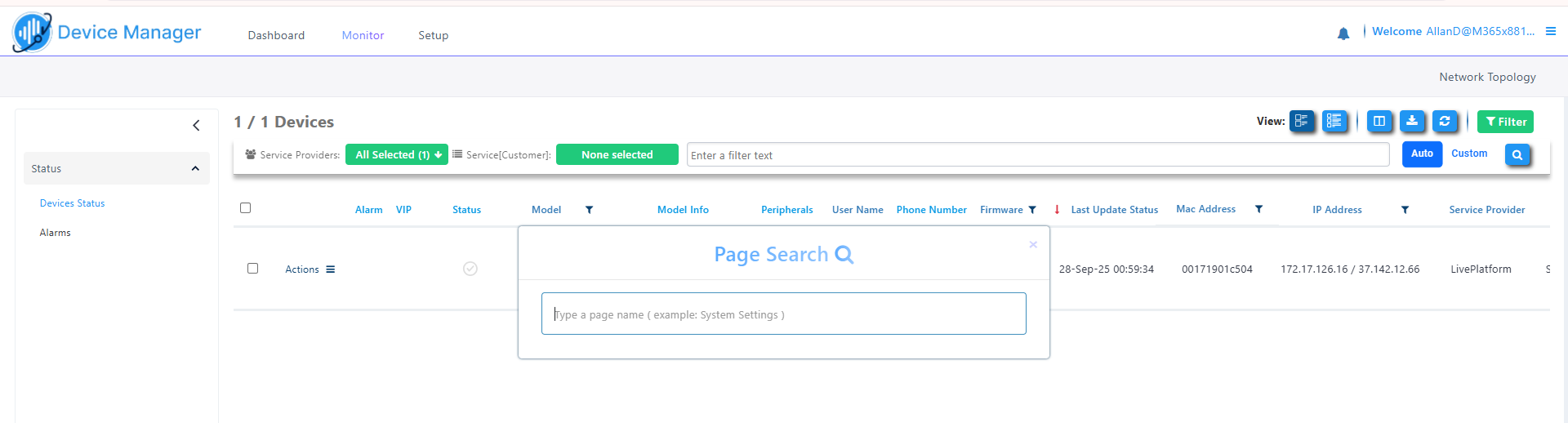Click the Mac Address filter funnel
This screenshot has height=423, width=1568.
1258,210
